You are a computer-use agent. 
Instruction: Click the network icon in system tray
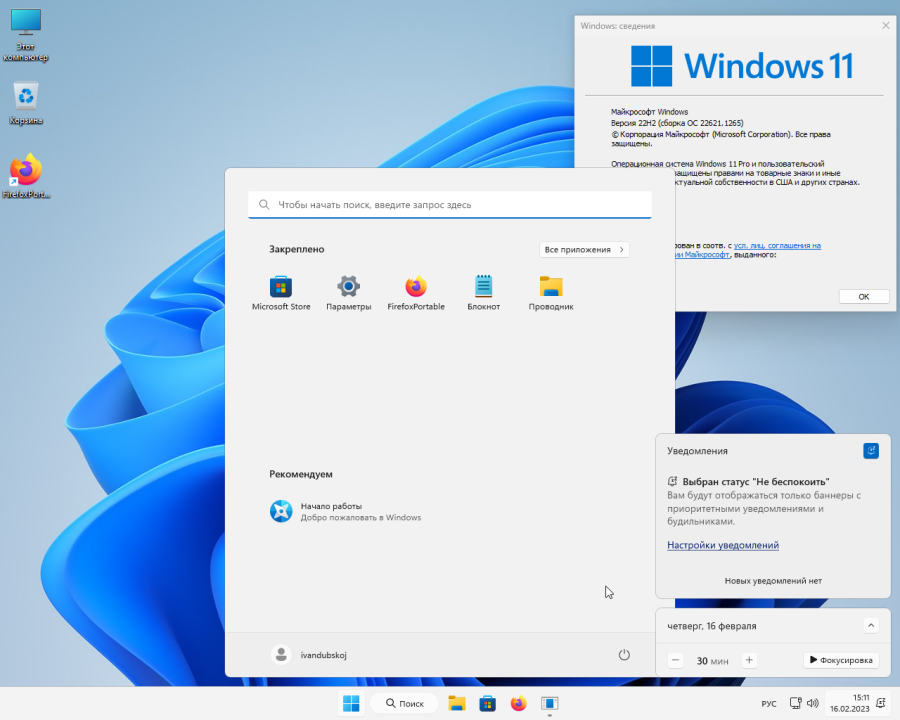coord(796,703)
